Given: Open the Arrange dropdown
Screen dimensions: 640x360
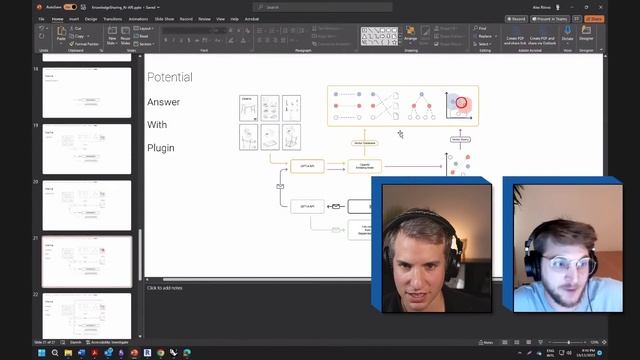Looking at the screenshot, I should (x=411, y=34).
